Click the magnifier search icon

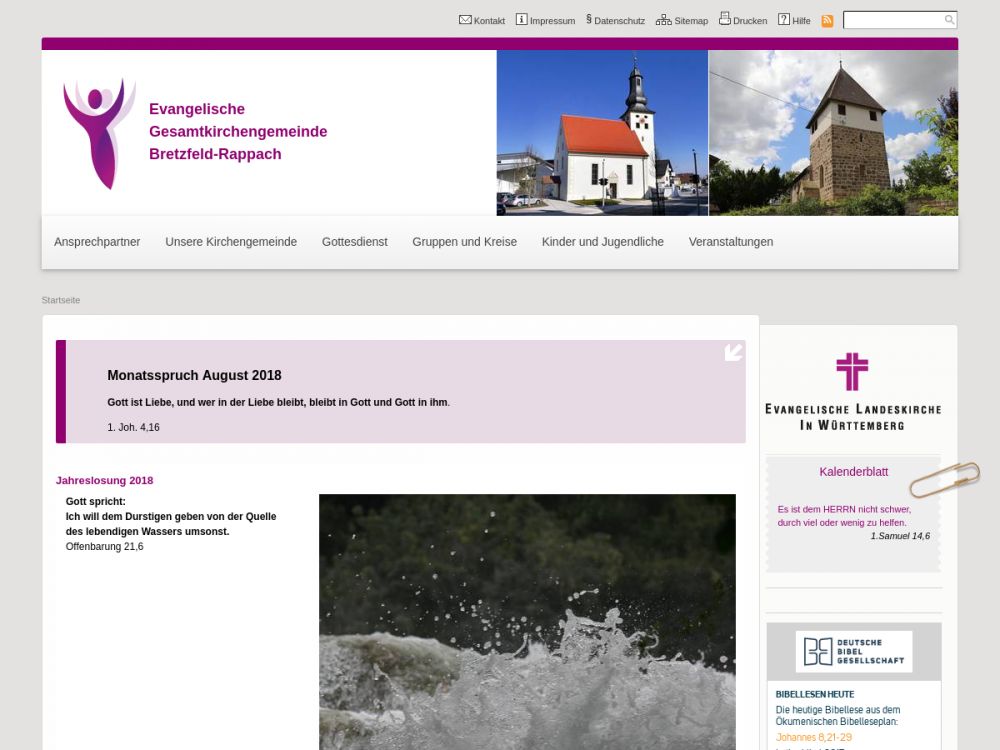pos(949,20)
